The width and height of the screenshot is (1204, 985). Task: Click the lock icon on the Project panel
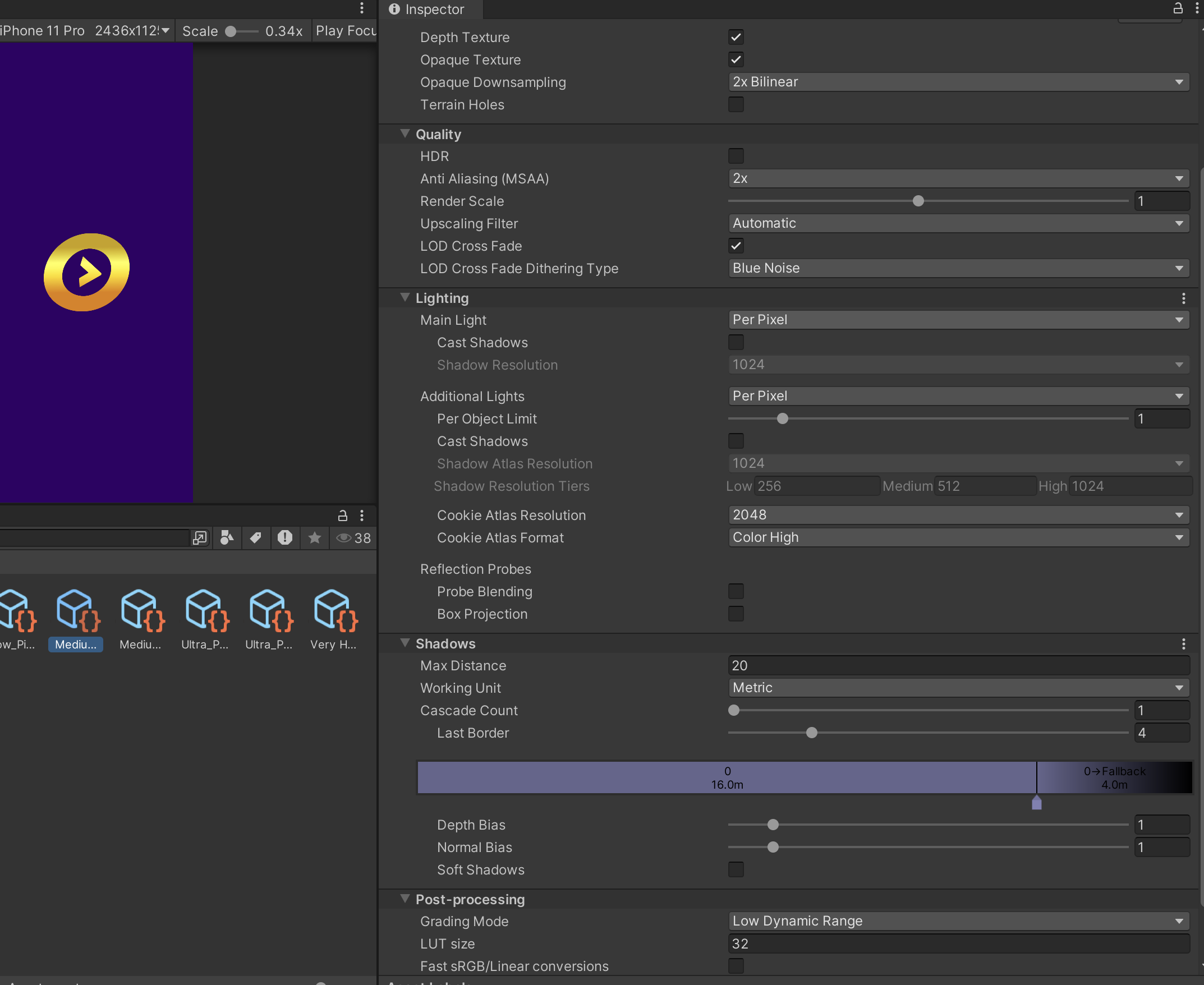coord(342,515)
